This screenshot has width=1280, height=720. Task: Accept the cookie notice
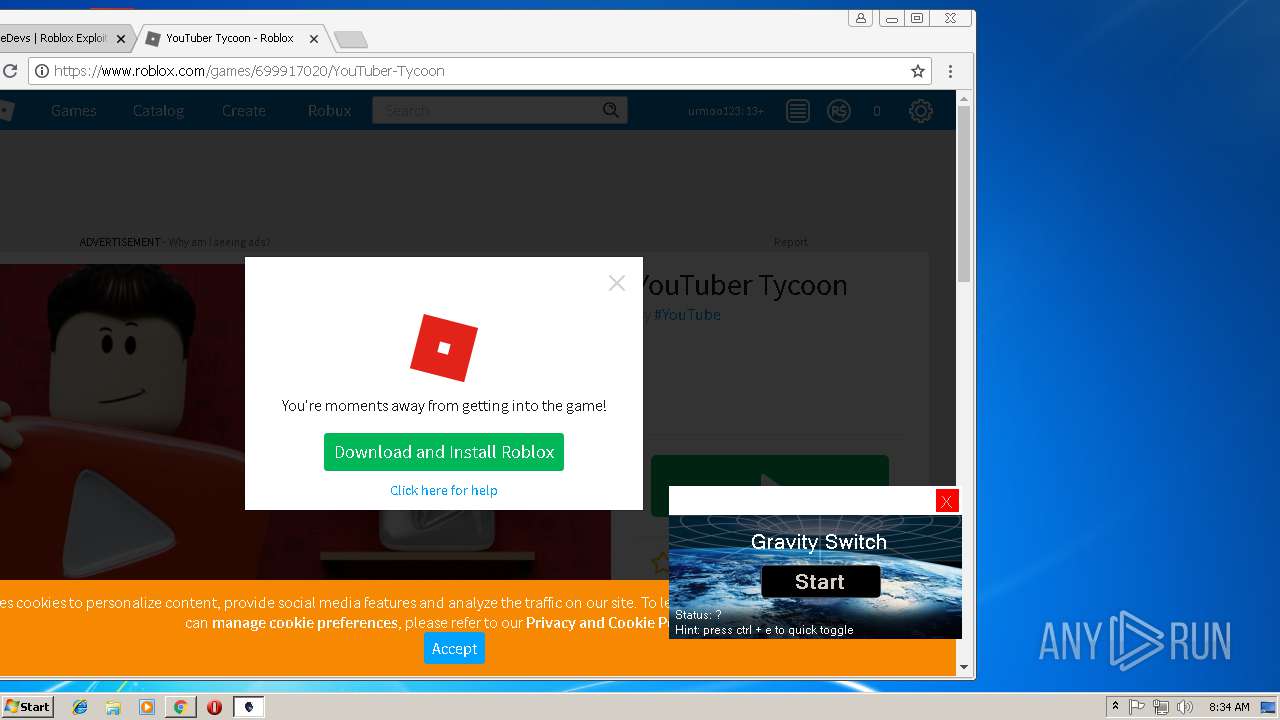[454, 649]
